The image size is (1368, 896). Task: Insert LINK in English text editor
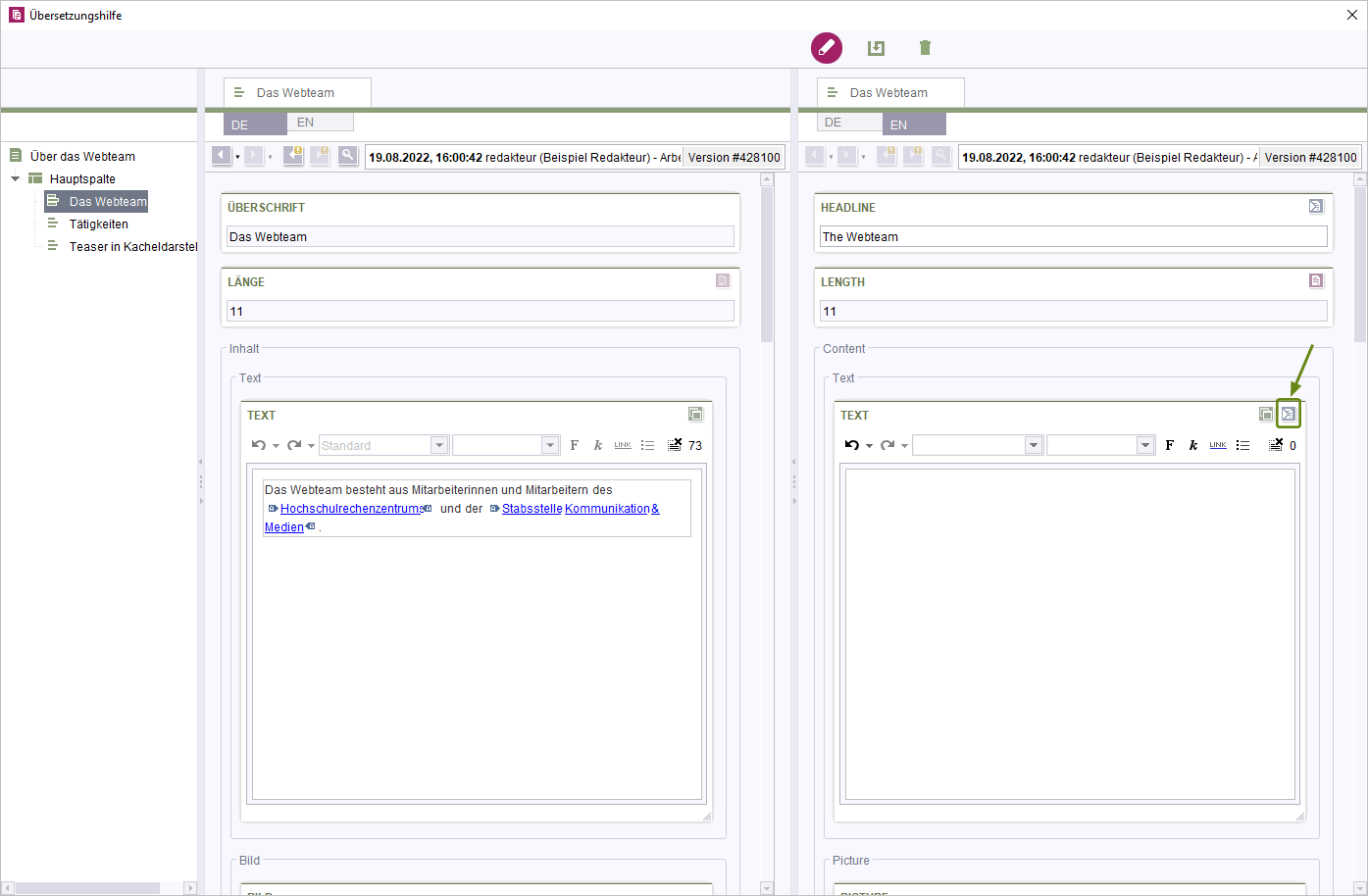(x=1218, y=445)
